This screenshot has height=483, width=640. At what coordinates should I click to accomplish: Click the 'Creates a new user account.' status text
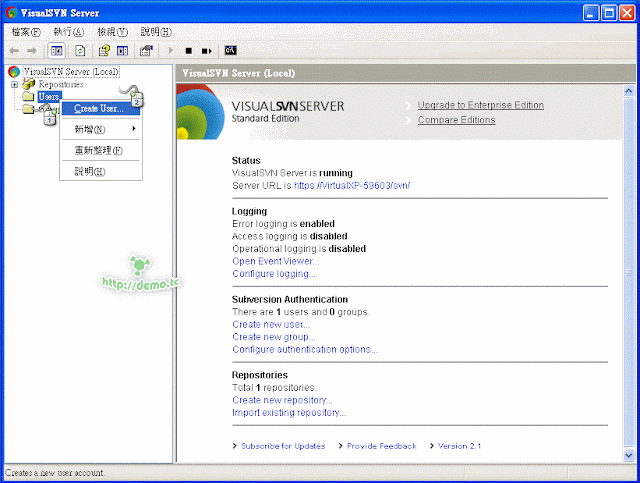[55, 473]
